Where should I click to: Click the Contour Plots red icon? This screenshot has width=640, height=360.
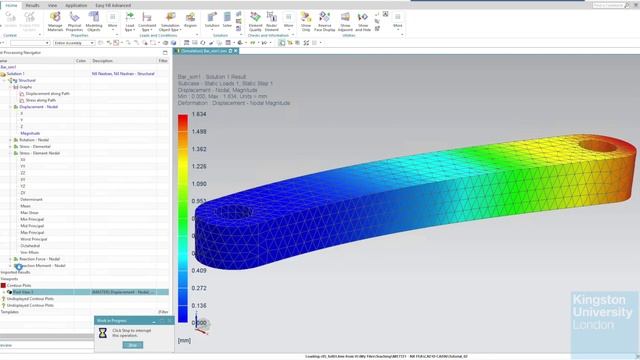(x=3, y=285)
